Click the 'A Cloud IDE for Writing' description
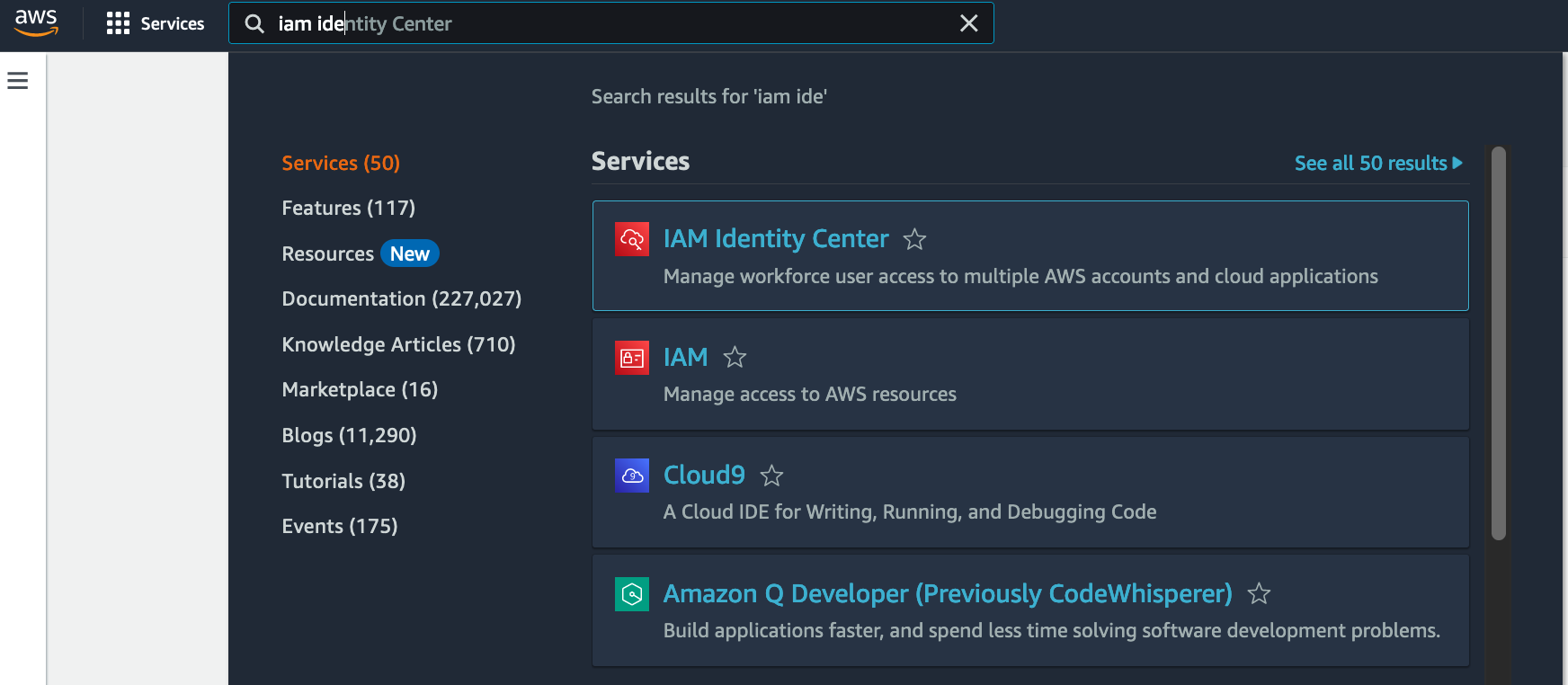This screenshot has height=685, width=1568. (910, 512)
